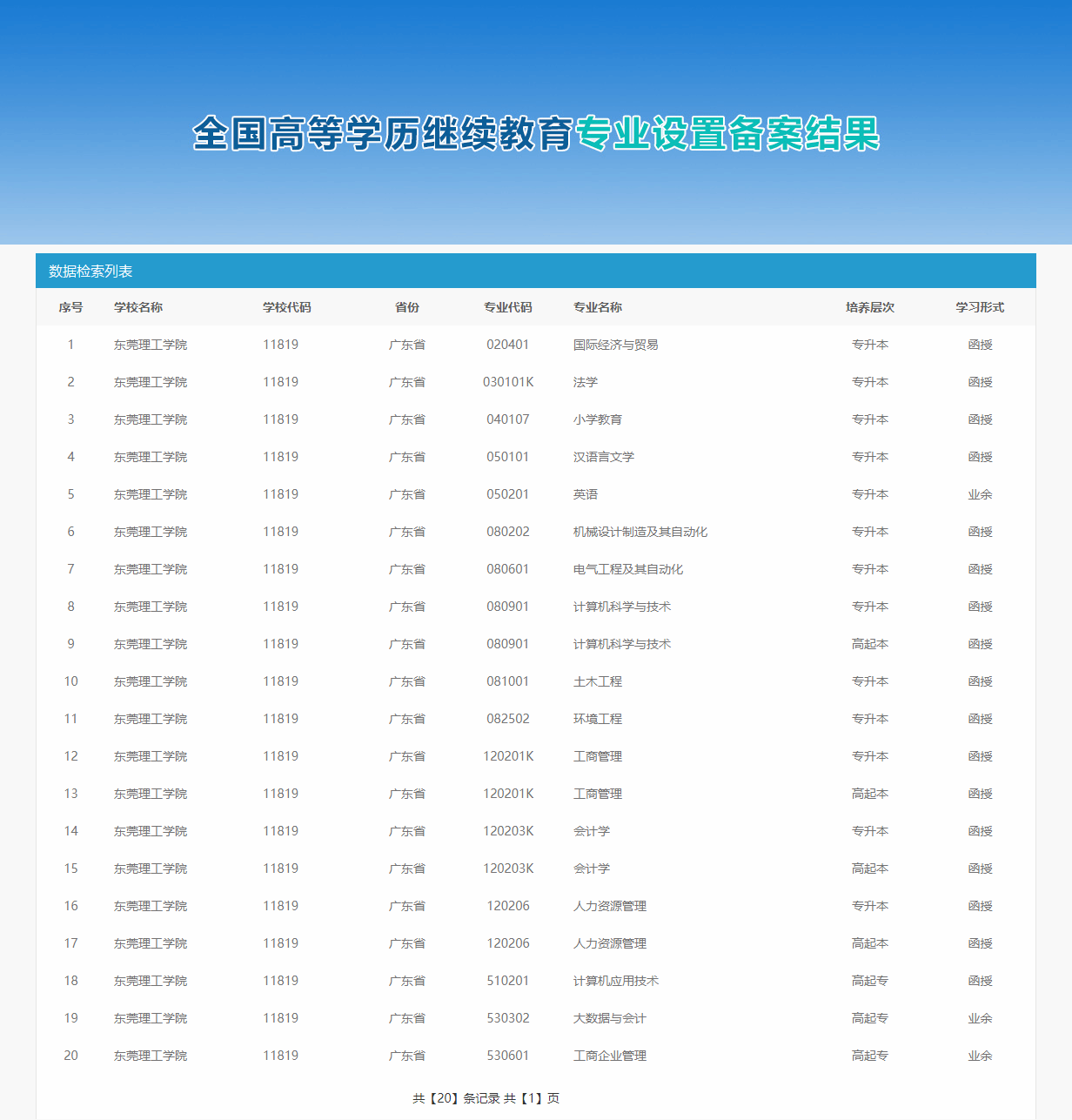Select major code 080202

point(508,532)
